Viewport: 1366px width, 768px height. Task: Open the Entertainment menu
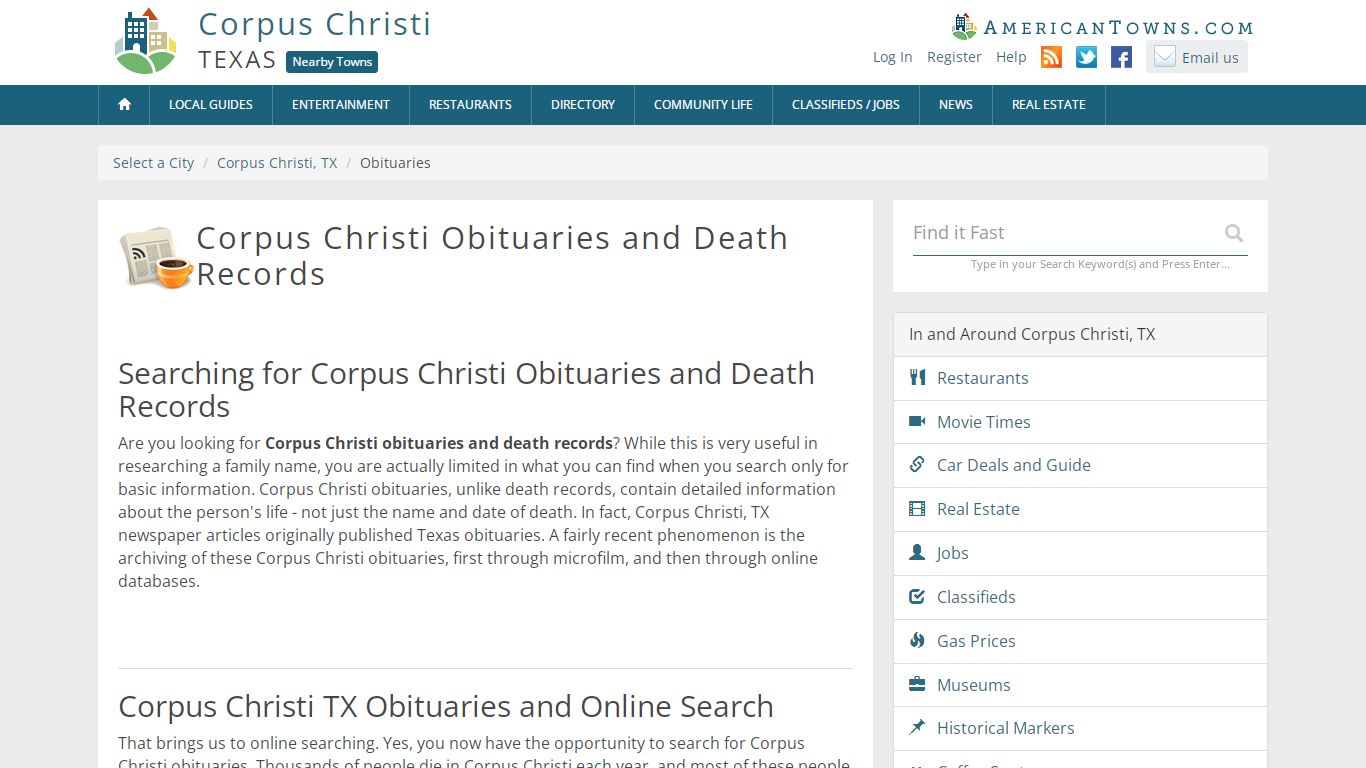[341, 104]
